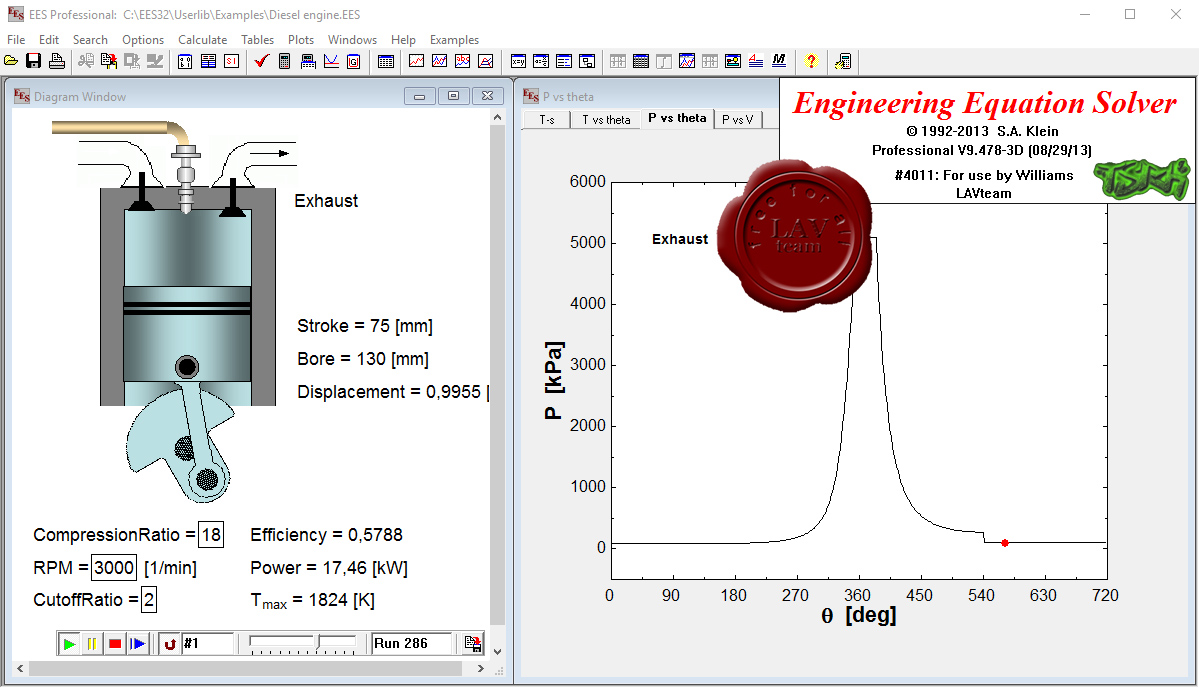Image resolution: width=1199 pixels, height=688 pixels.
Task: Switch to the T vs theta tab
Action: point(606,120)
